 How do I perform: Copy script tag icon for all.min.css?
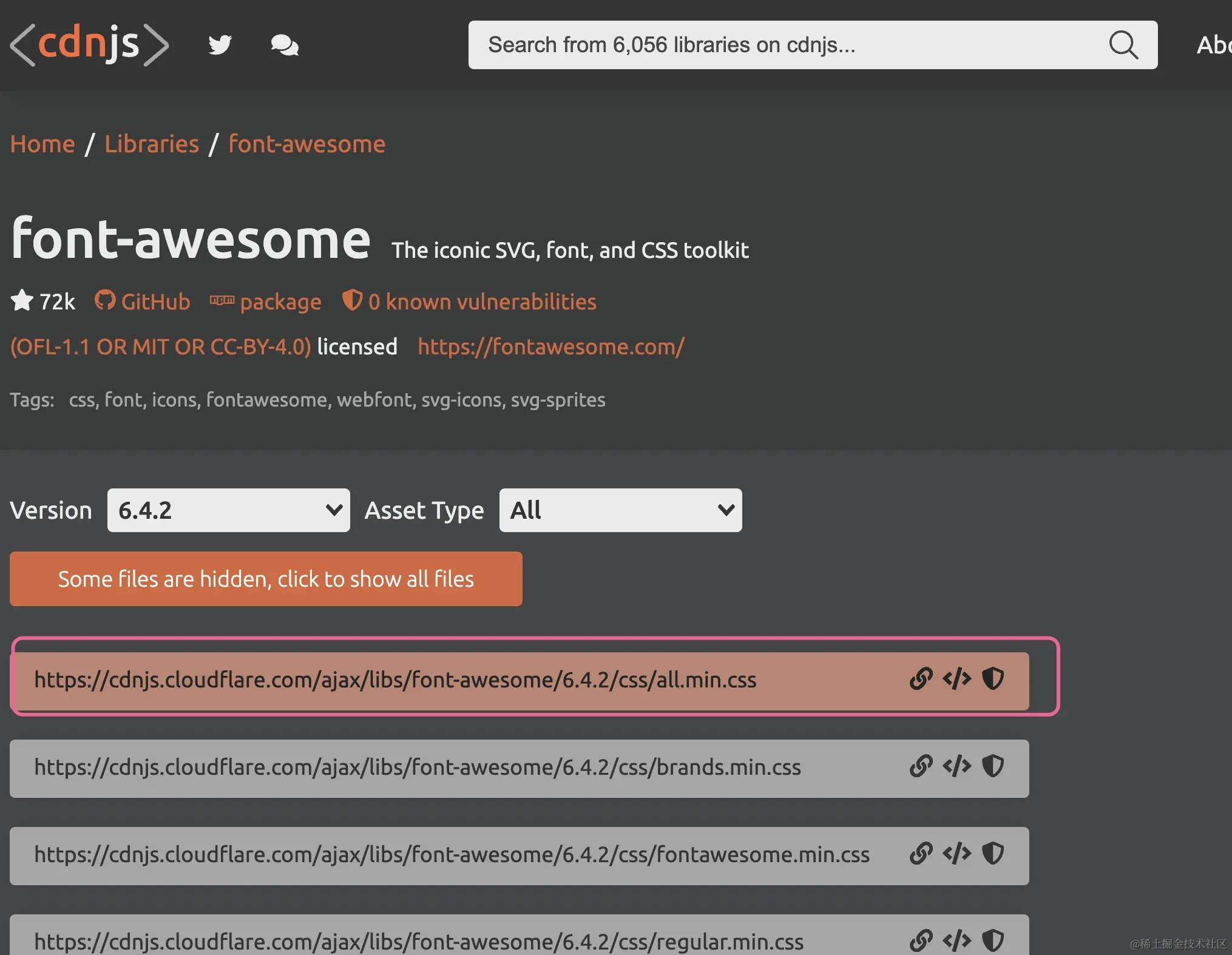(x=957, y=679)
